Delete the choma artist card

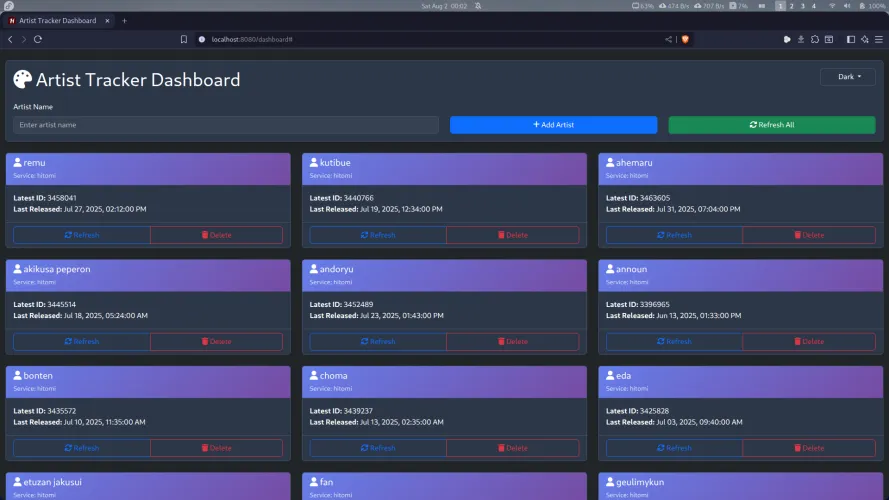tap(513, 448)
